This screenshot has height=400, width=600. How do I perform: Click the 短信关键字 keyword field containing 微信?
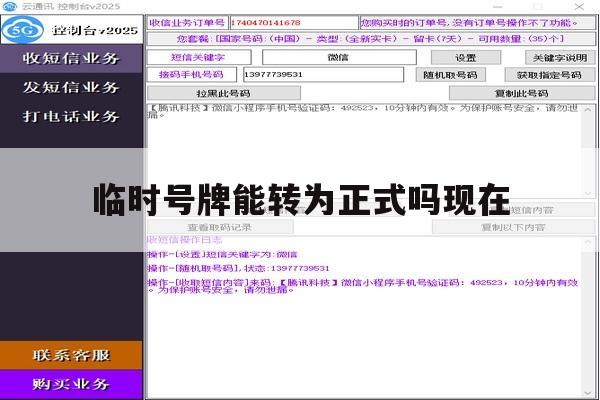(x=339, y=57)
